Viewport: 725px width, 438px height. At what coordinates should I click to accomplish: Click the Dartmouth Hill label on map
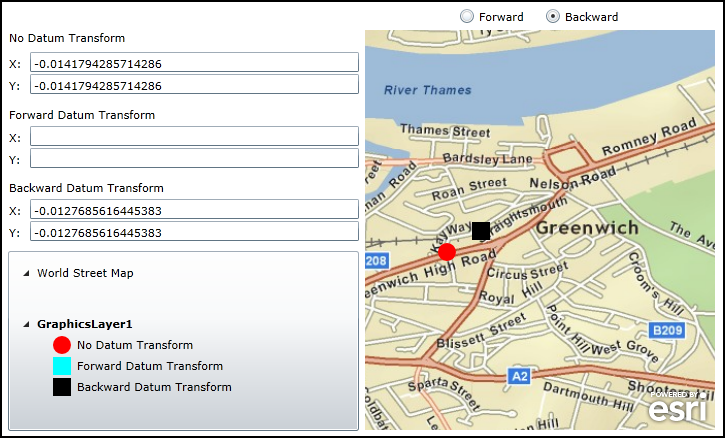tap(588, 396)
